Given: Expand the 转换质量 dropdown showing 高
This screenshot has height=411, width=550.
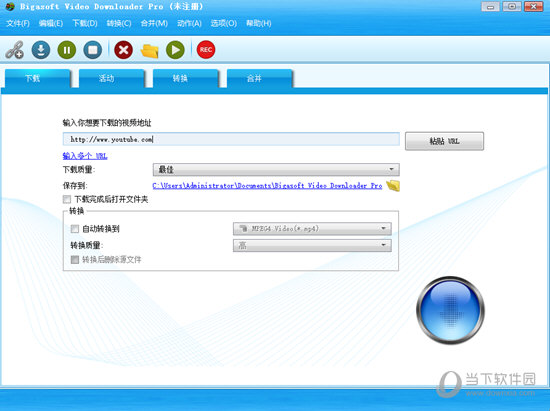Looking at the screenshot, I should click(312, 245).
